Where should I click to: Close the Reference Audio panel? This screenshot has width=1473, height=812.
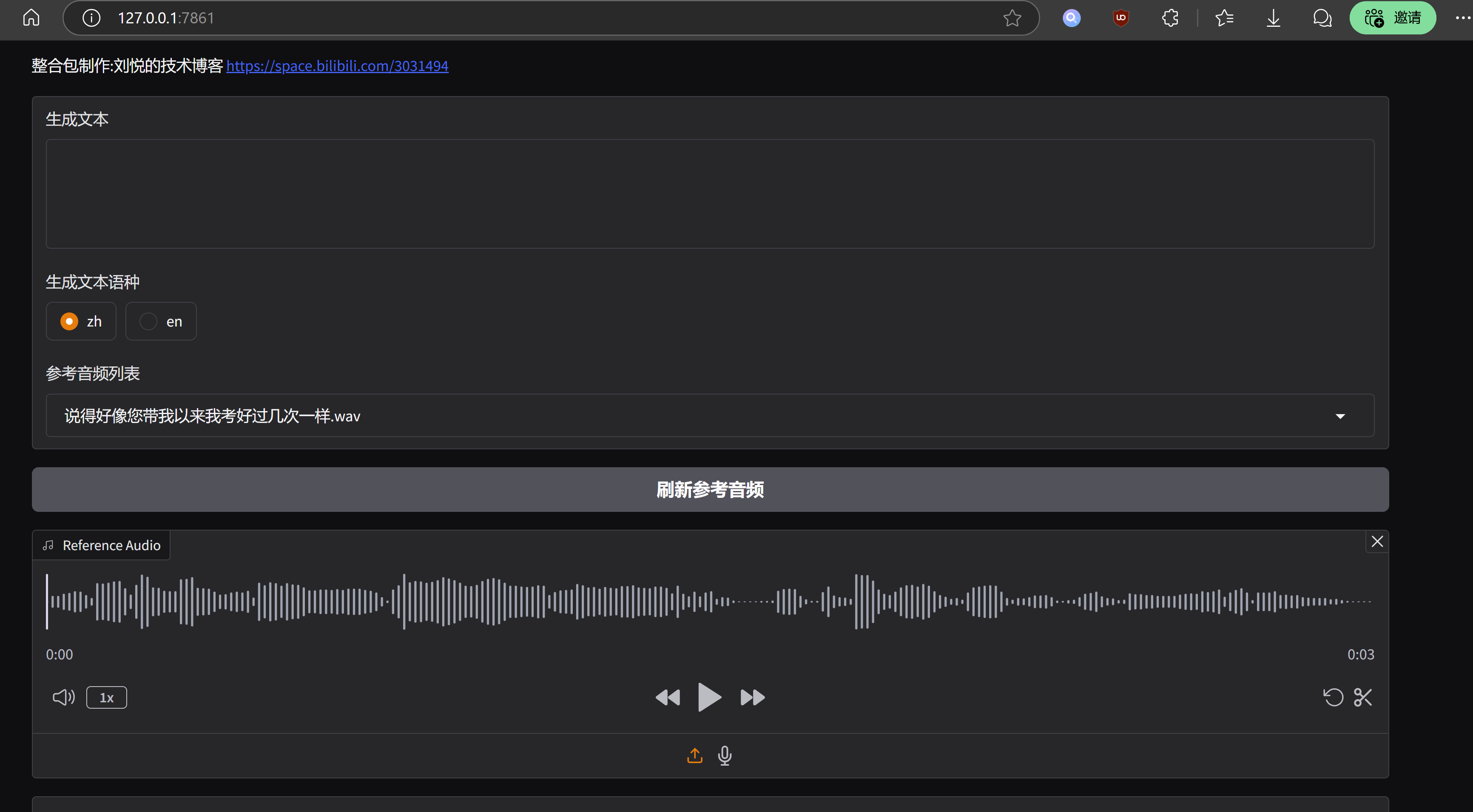click(1377, 541)
